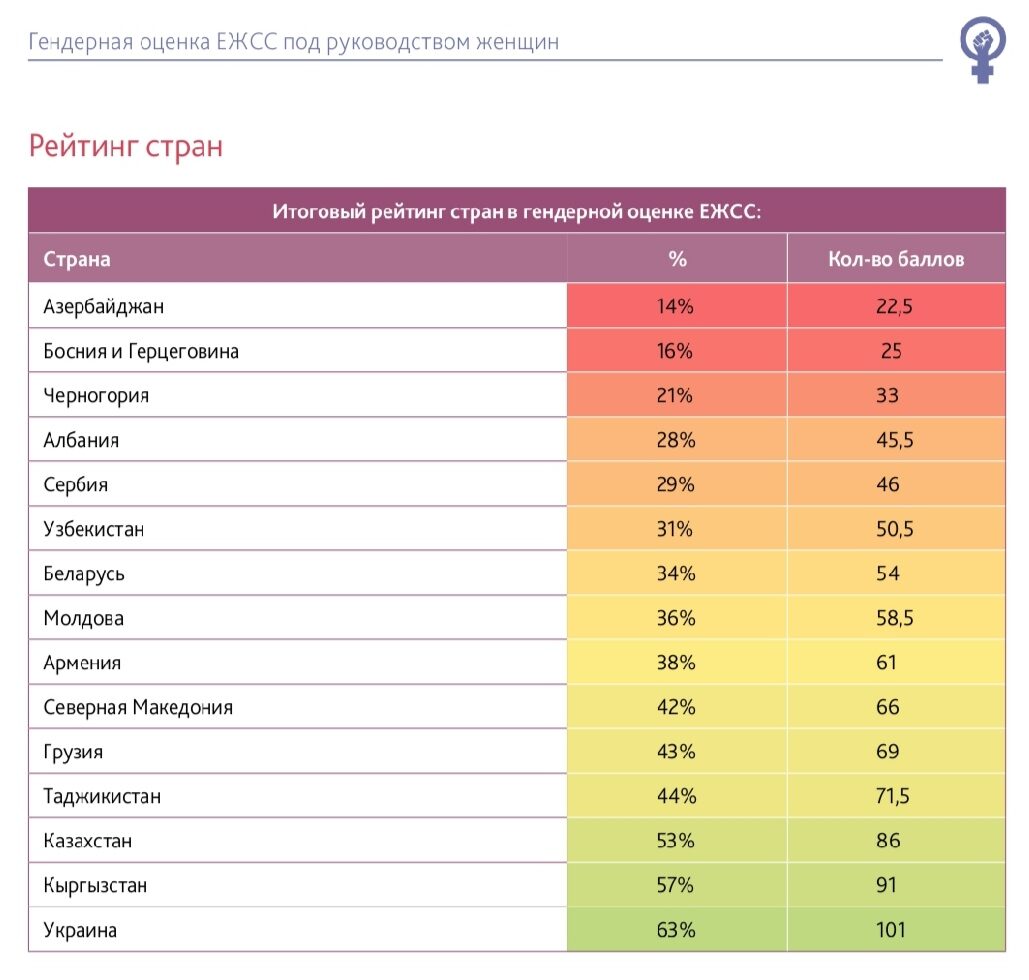Select the 71,5 score for Таджикистан
The height and width of the screenshot is (980, 1029).
[x=894, y=797]
